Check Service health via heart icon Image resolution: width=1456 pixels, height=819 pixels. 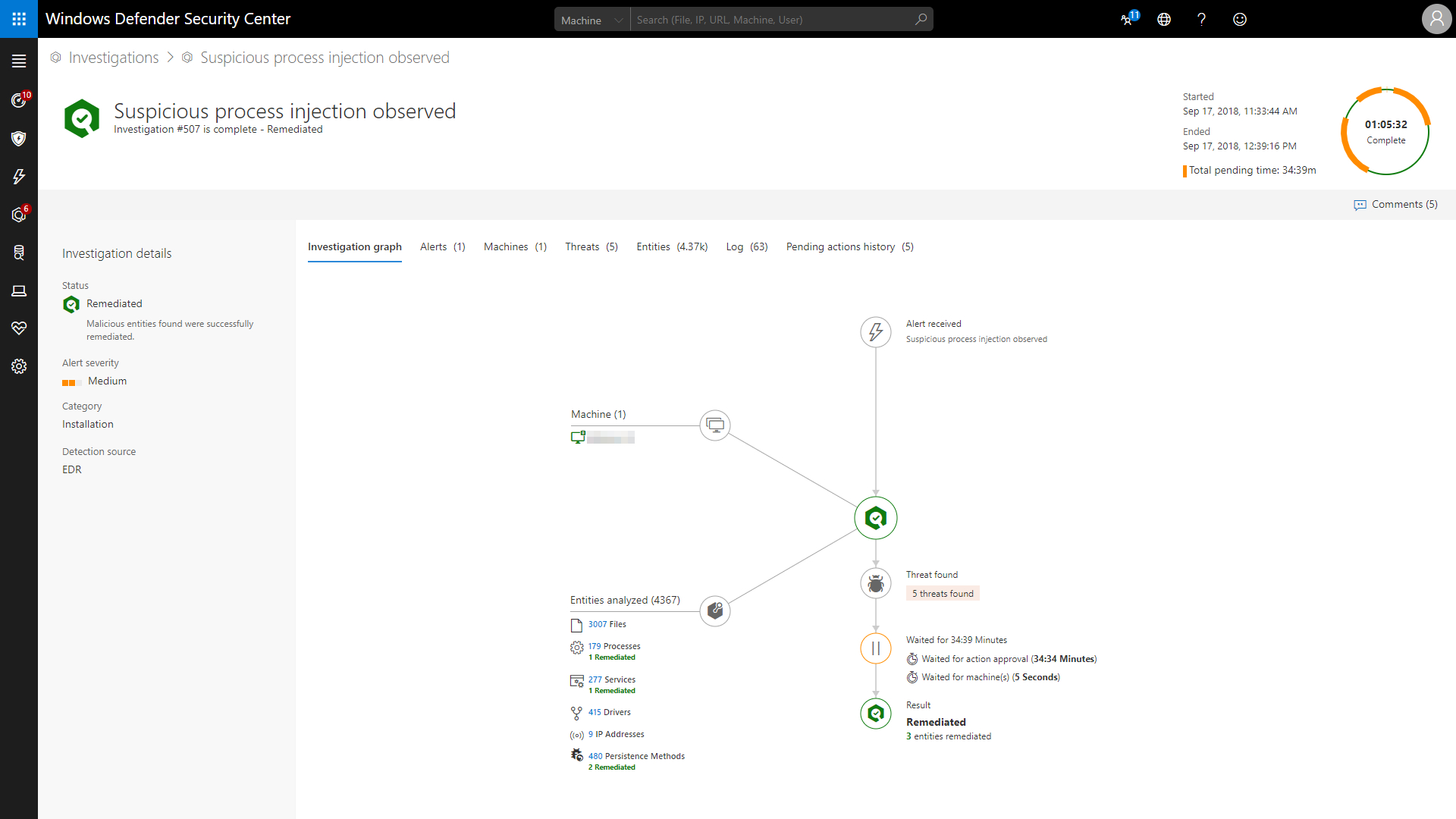19,328
